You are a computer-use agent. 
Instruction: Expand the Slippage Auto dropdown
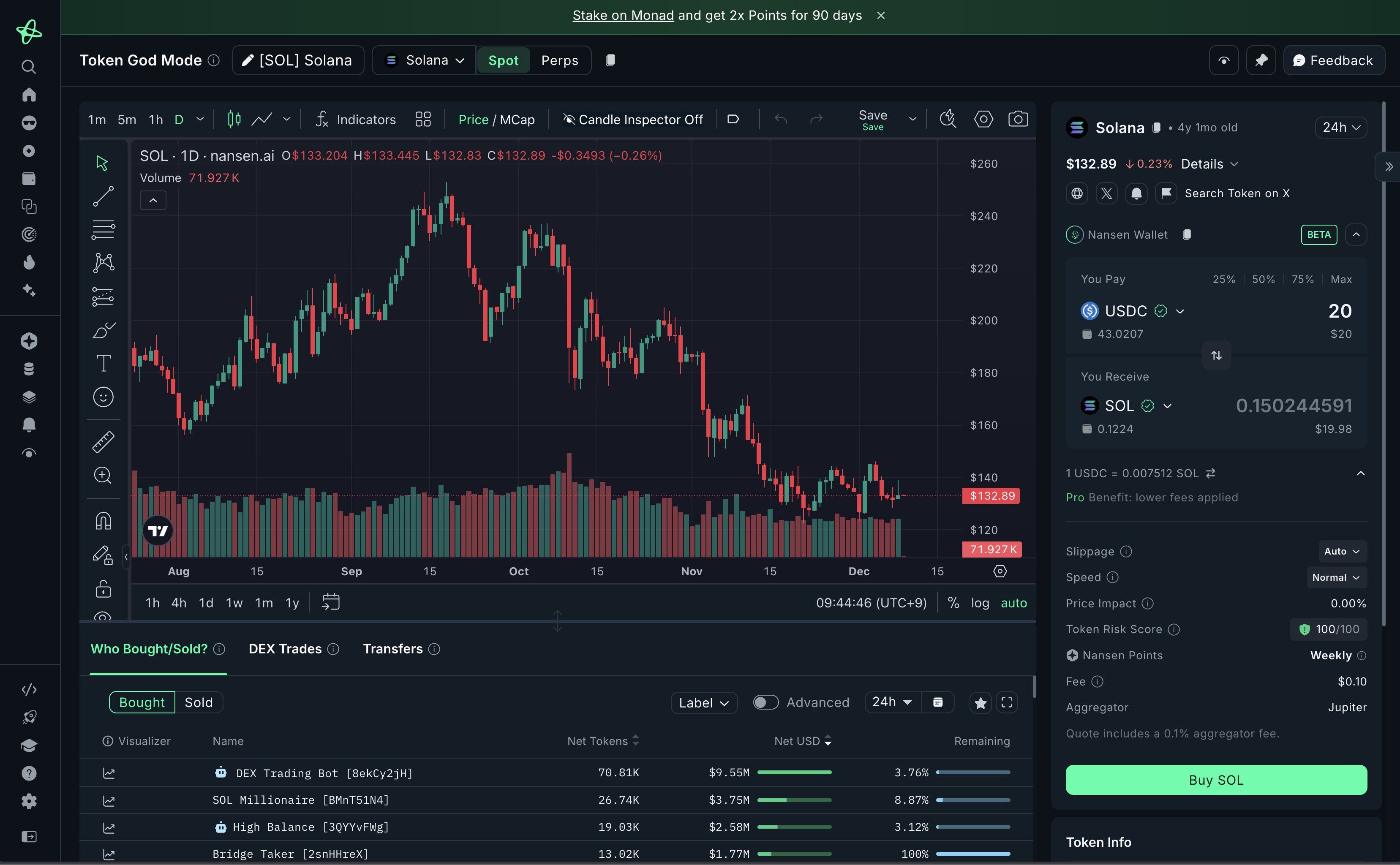(x=1342, y=552)
